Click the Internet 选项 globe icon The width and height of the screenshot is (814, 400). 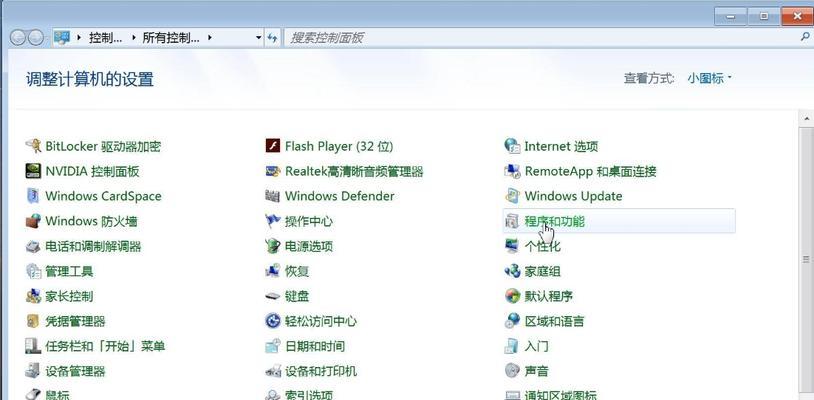point(512,146)
